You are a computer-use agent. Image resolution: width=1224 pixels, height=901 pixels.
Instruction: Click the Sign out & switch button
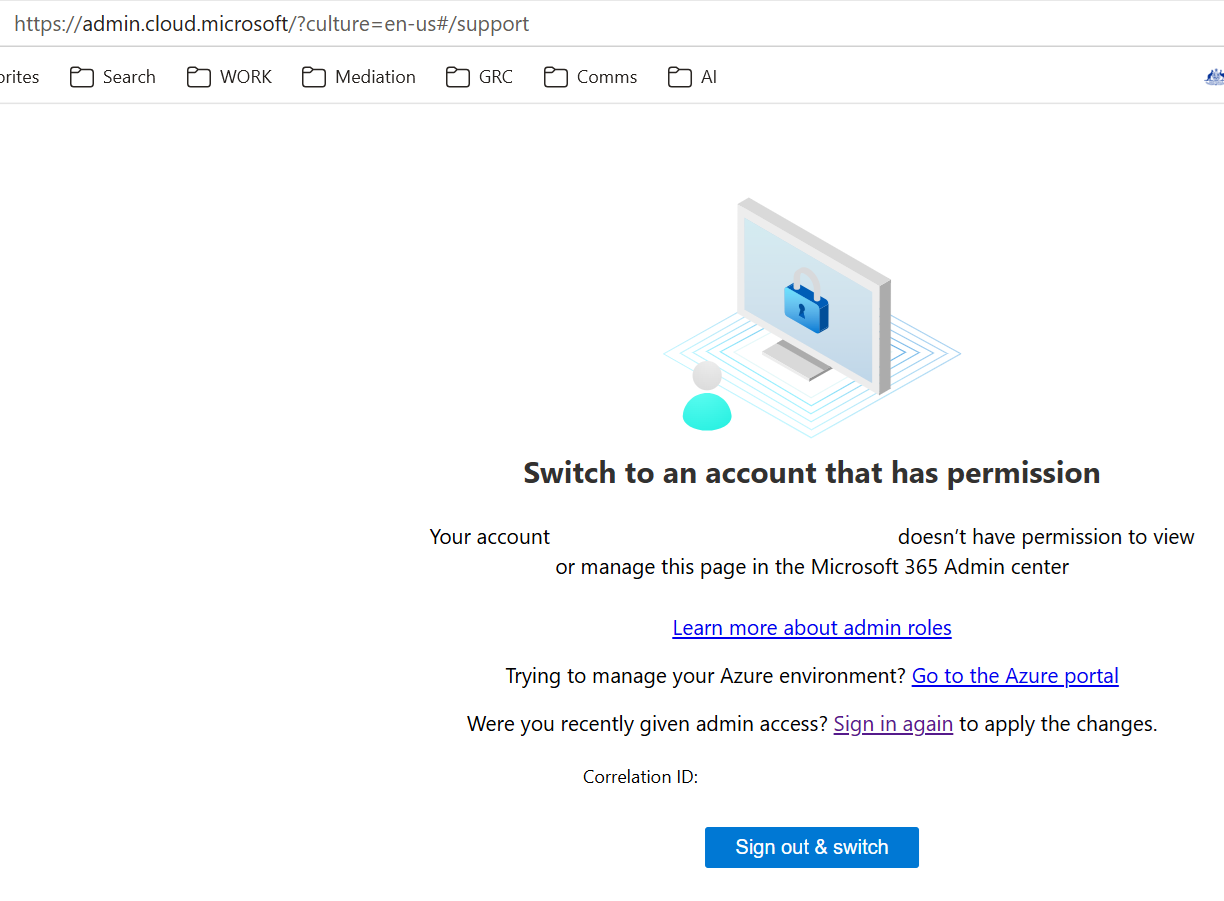coord(812,847)
